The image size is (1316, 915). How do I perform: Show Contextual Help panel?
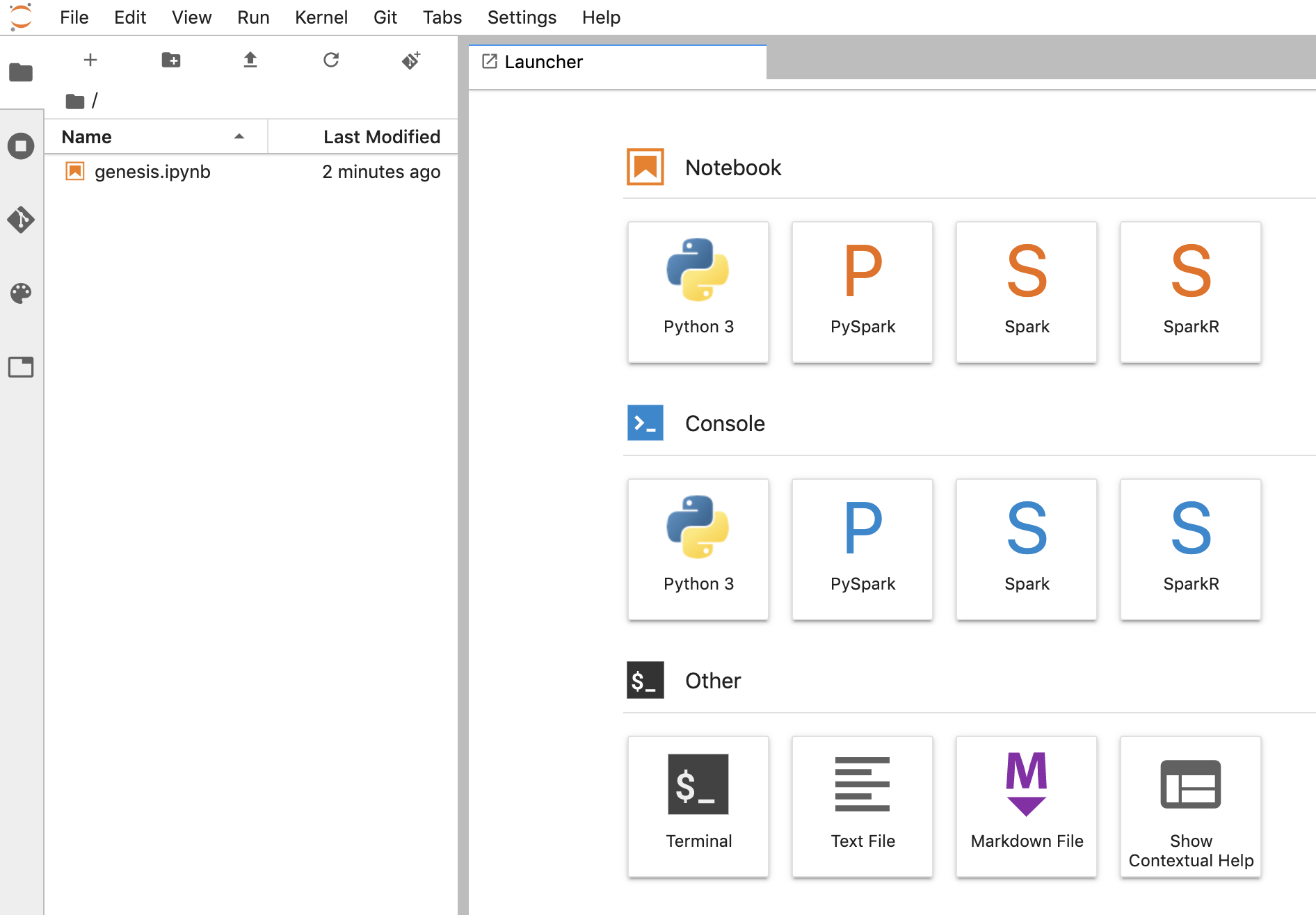(1191, 807)
